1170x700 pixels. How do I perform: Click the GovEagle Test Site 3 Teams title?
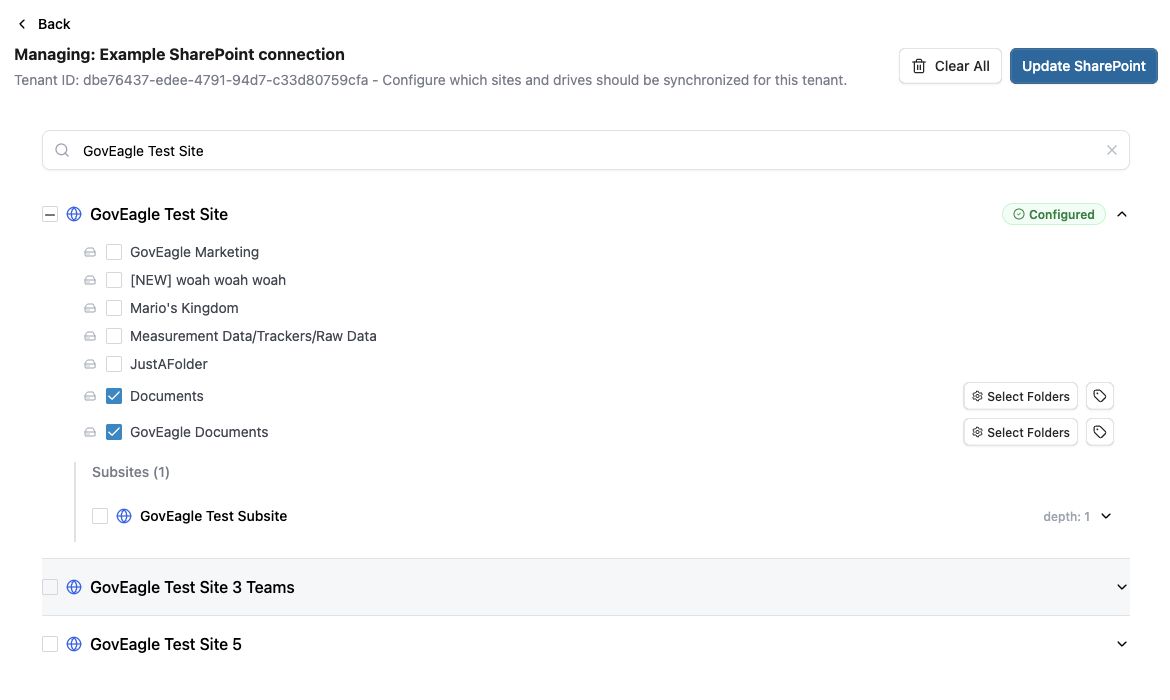[x=192, y=587]
